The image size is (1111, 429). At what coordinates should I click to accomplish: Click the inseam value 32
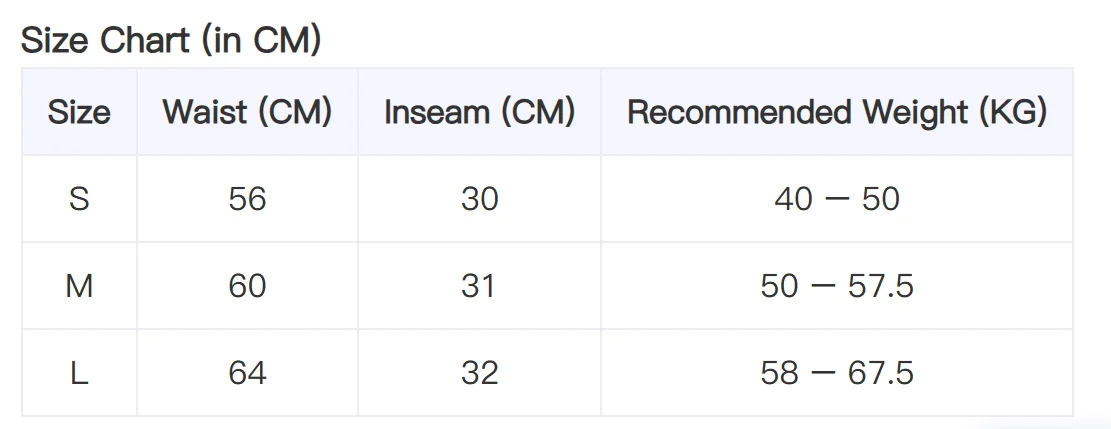479,373
